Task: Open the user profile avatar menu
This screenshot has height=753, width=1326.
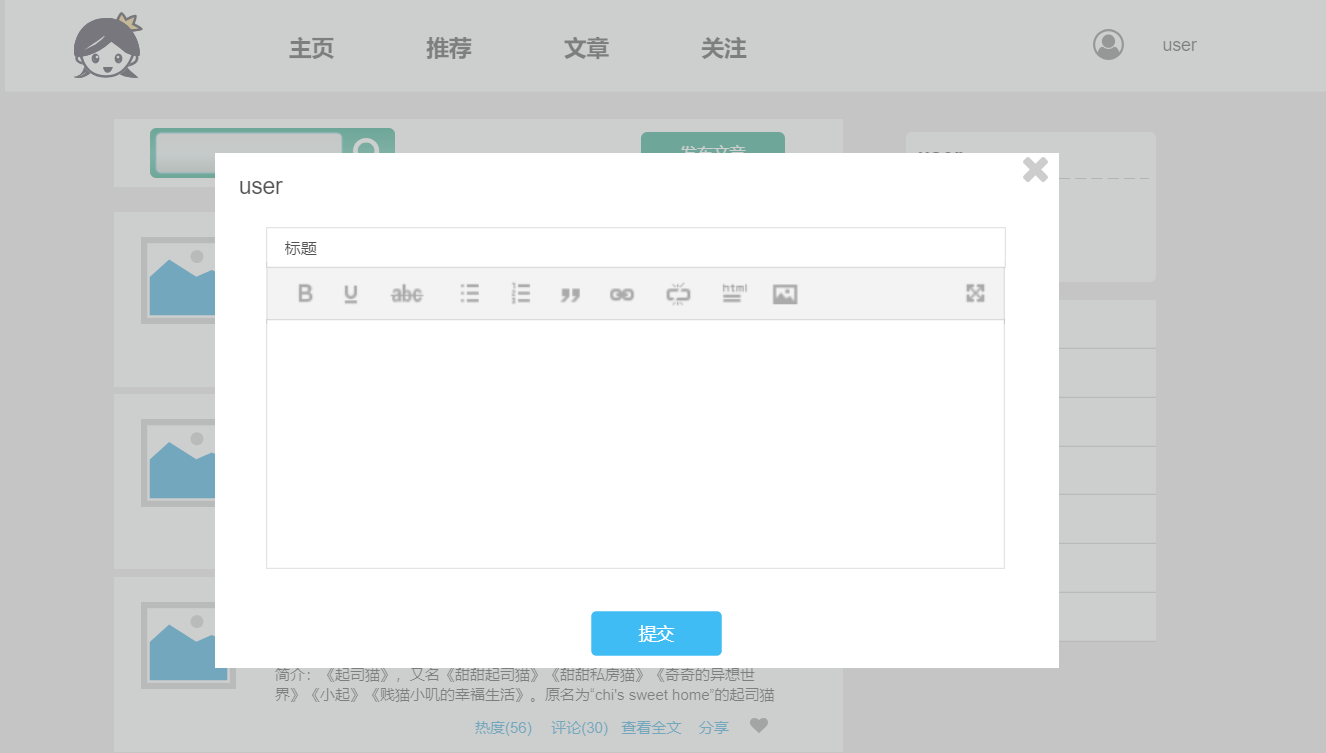Action: coord(1108,44)
